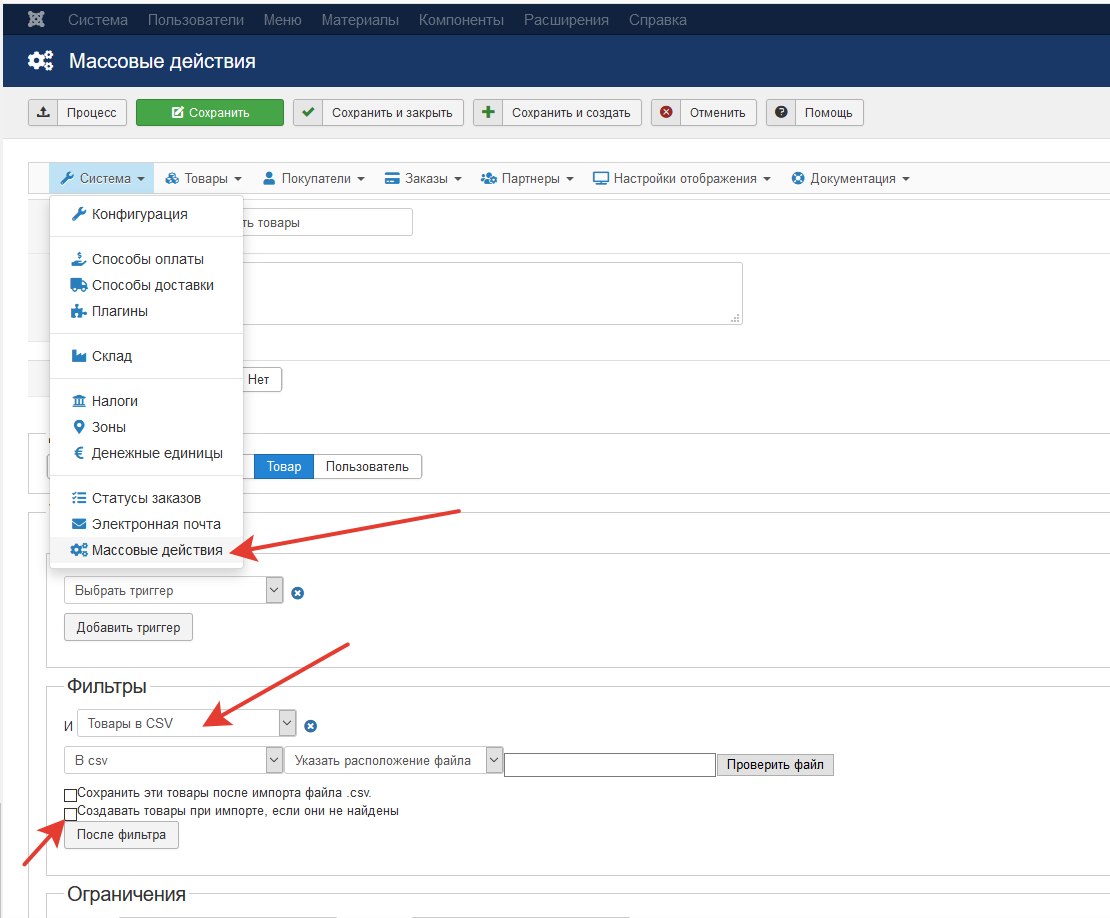This screenshot has width=1110, height=918.
Task: Expand the Партнеры toolbar menu
Action: coord(527,178)
